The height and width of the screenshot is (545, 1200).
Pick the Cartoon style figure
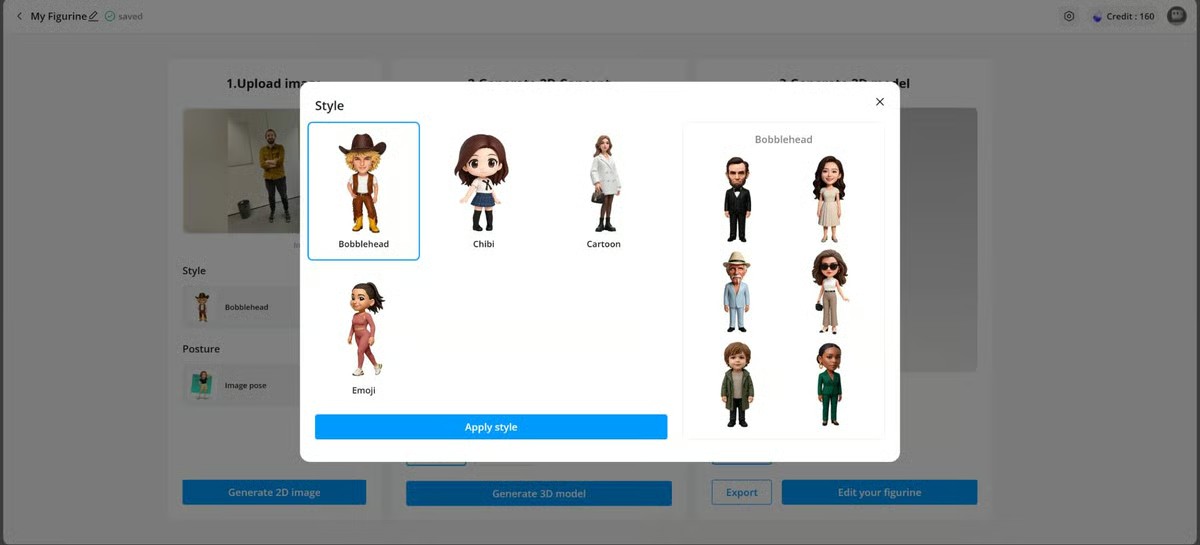(603, 190)
